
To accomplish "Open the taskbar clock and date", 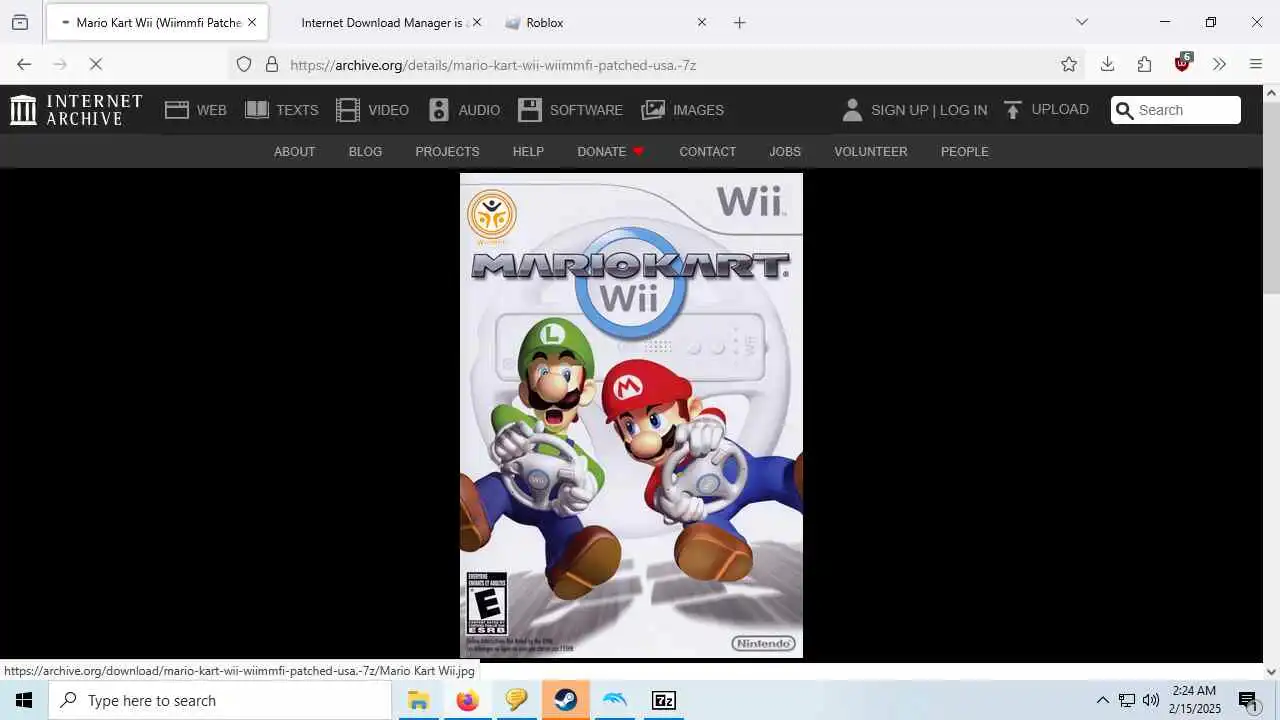I will (x=1196, y=700).
